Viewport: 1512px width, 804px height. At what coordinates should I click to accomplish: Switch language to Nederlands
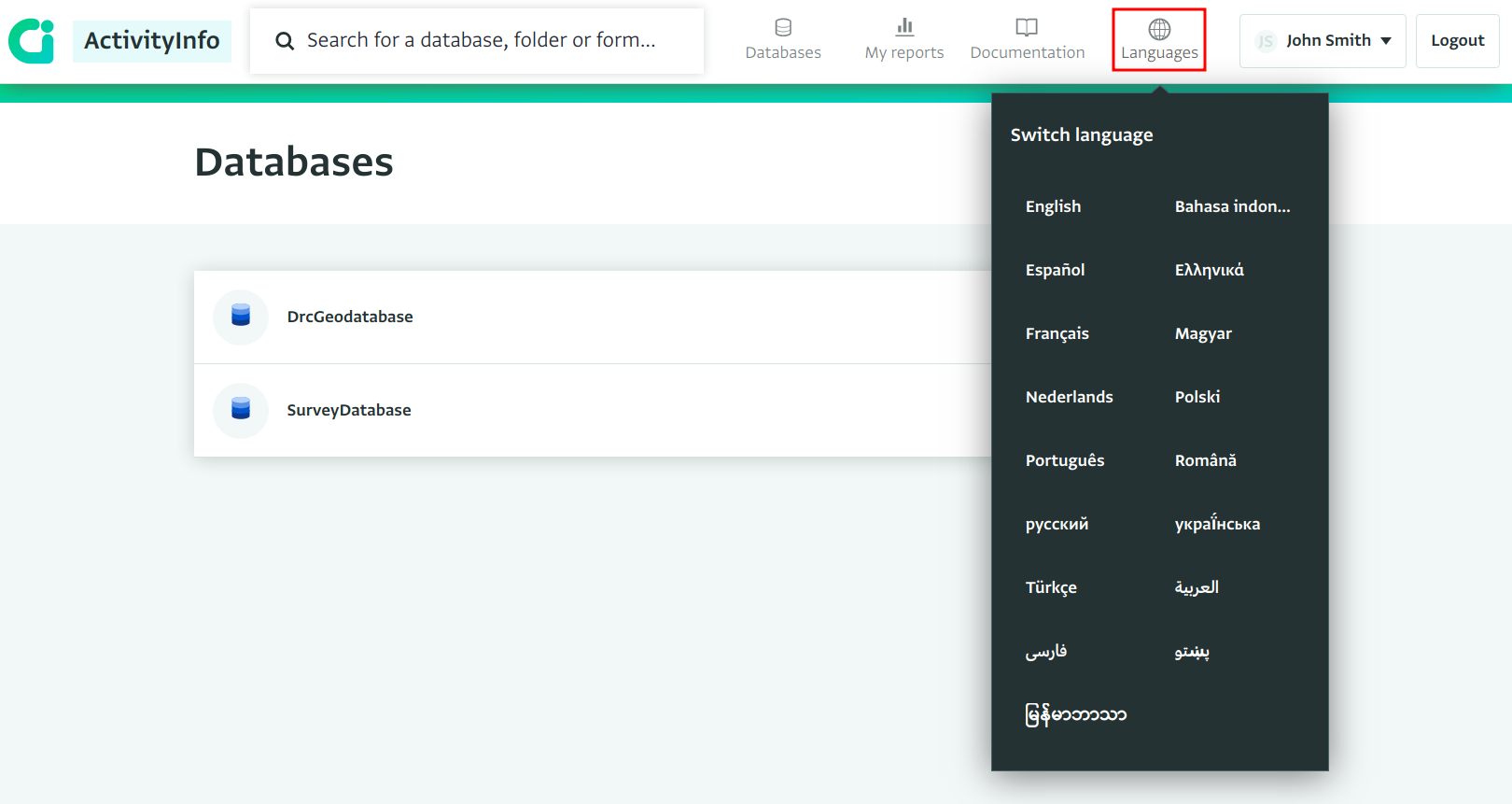(x=1069, y=397)
